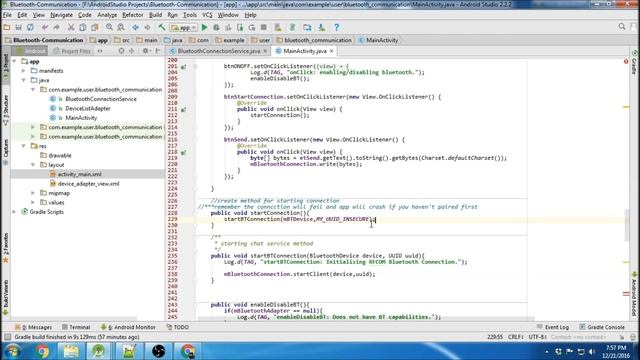Screen dimensions: 640x360
Task: Open the Refactor menu
Action: 133,15
